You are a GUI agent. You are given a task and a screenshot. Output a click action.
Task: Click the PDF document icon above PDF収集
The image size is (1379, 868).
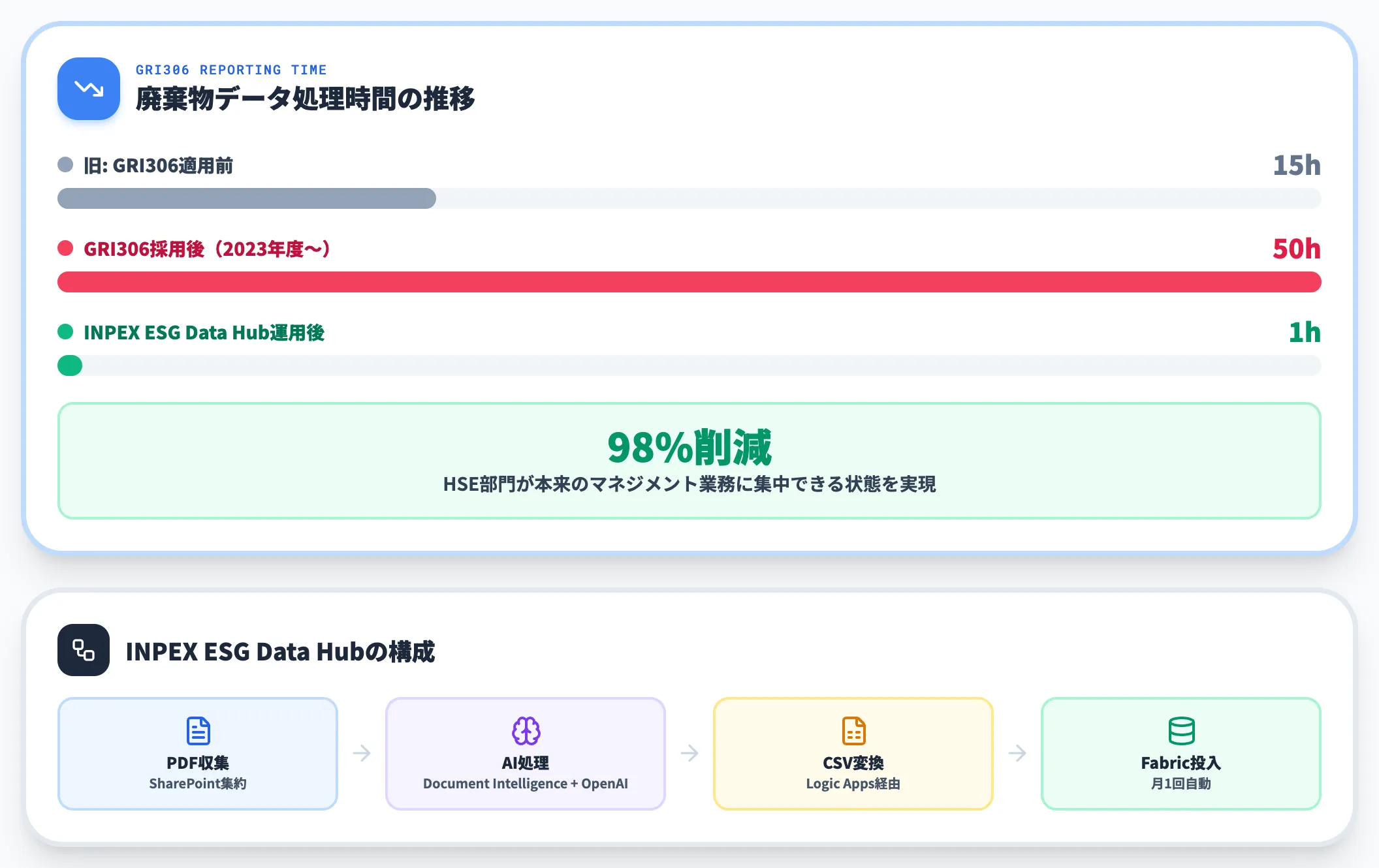click(x=198, y=731)
